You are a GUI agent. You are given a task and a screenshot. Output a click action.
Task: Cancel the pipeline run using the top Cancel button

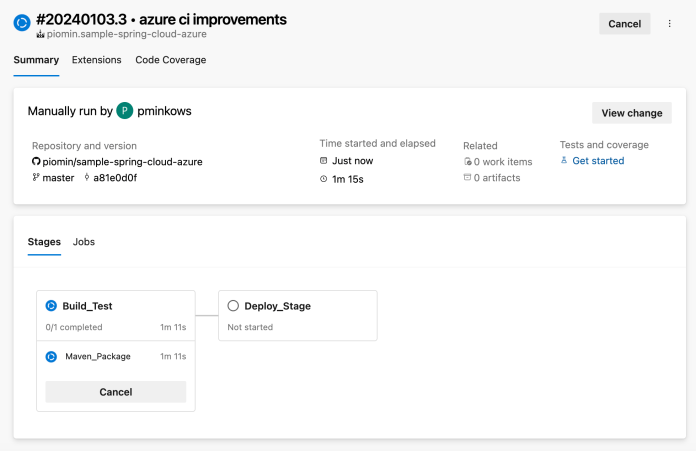click(625, 24)
